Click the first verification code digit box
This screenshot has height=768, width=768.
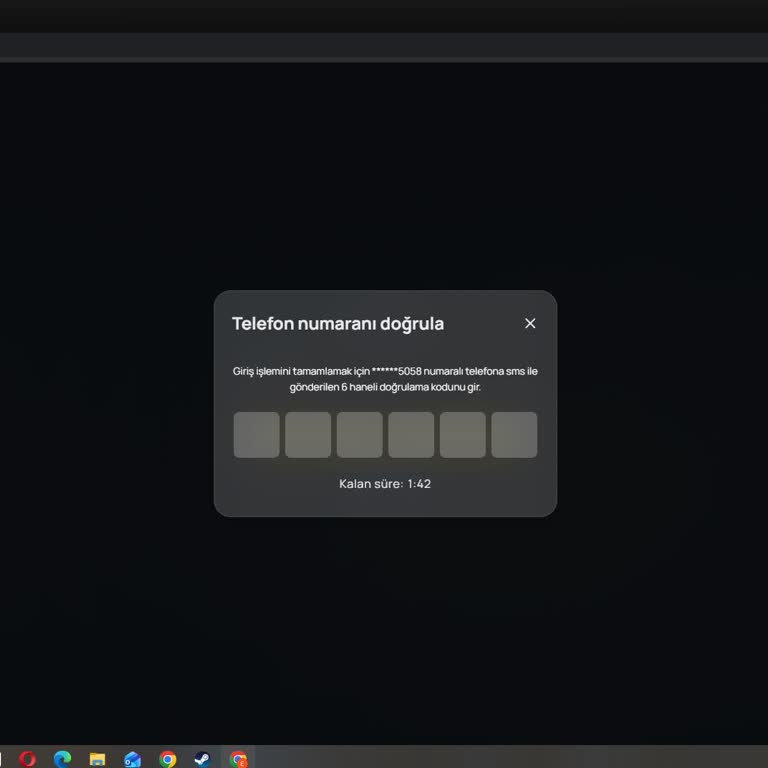click(x=257, y=435)
